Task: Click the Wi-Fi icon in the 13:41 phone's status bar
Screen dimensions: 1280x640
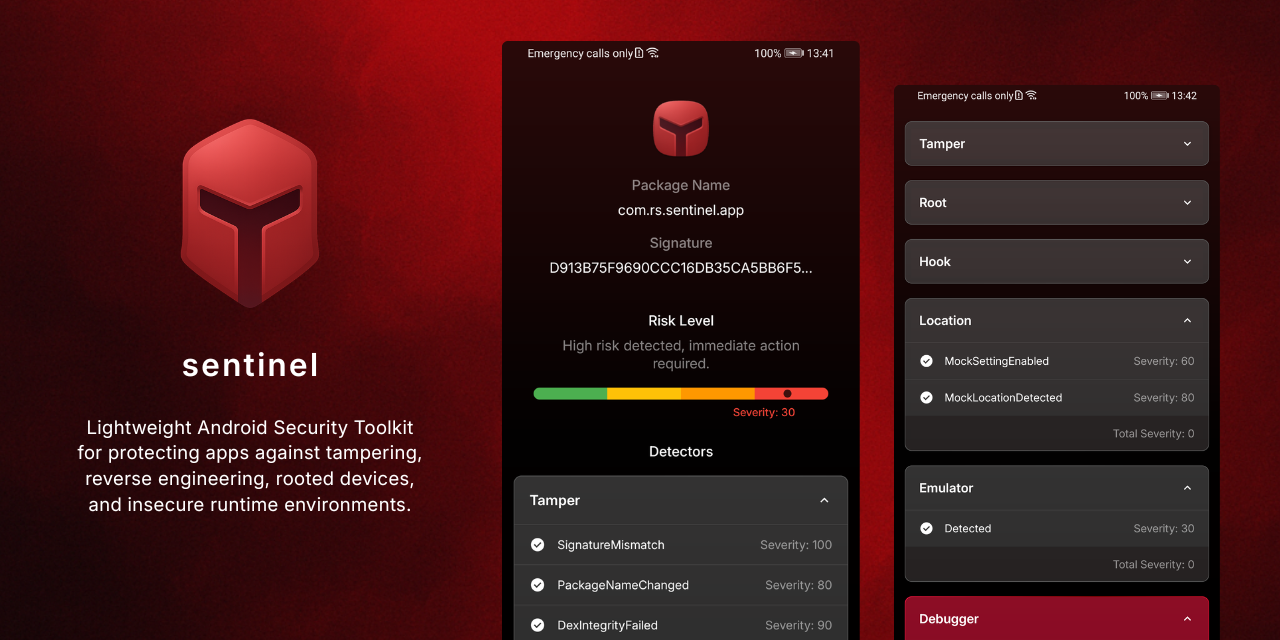Action: 652,53
